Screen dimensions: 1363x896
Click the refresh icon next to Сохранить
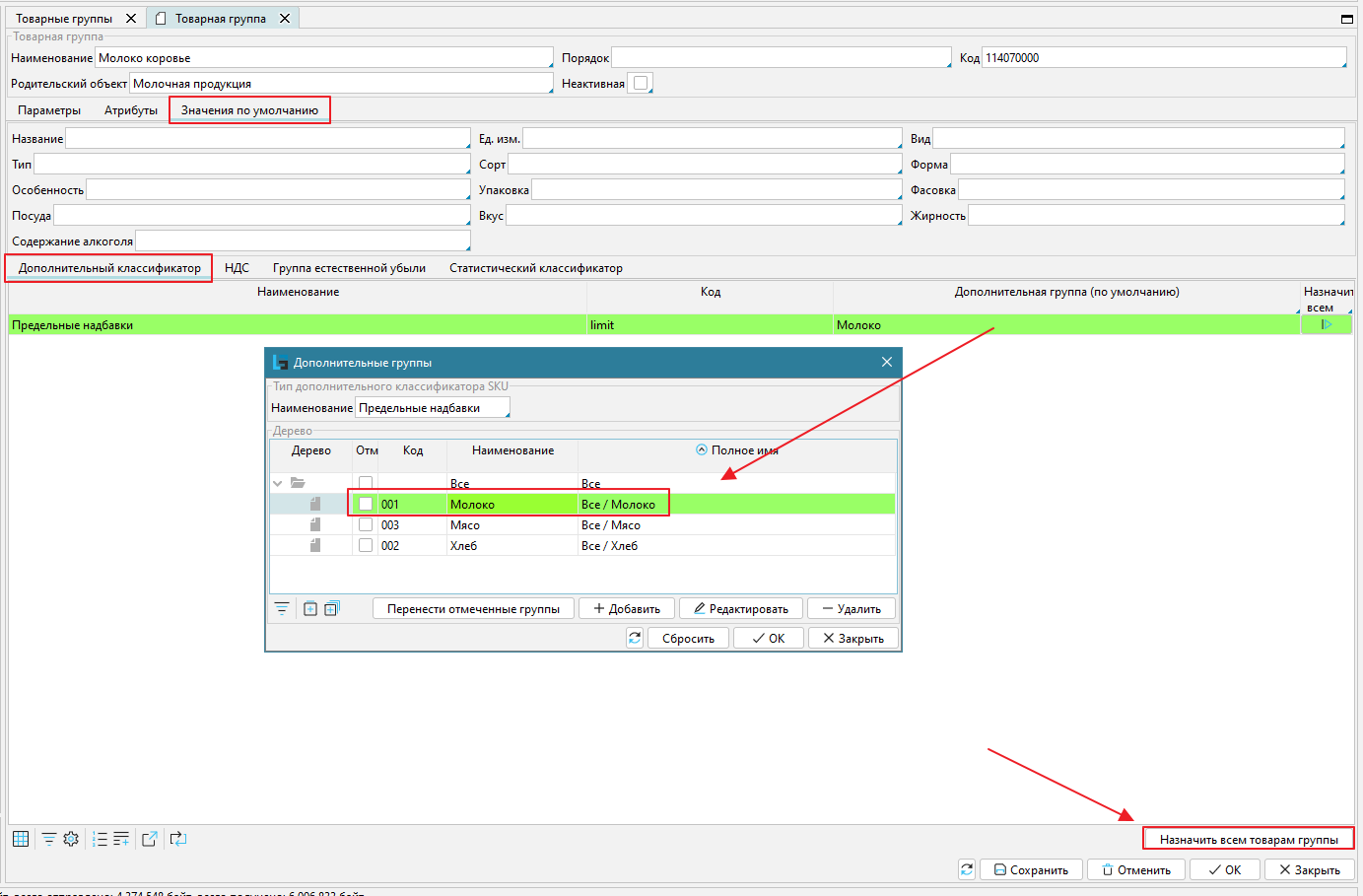[x=967, y=869]
